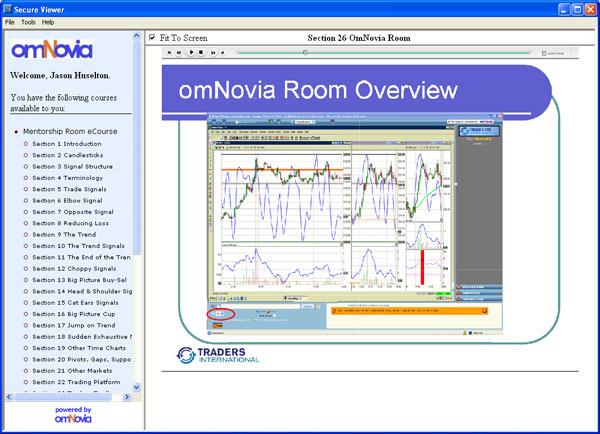
Task: Select Section 20 Pivots, Gaps, Support
Action: pos(82,359)
